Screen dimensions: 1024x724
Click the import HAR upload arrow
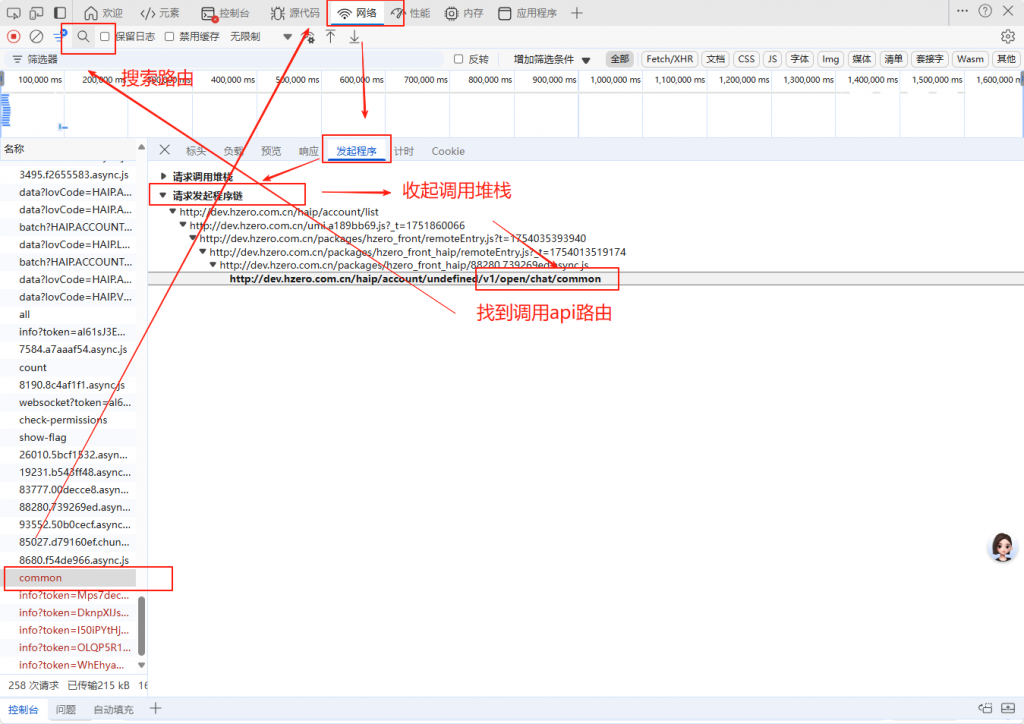point(331,36)
